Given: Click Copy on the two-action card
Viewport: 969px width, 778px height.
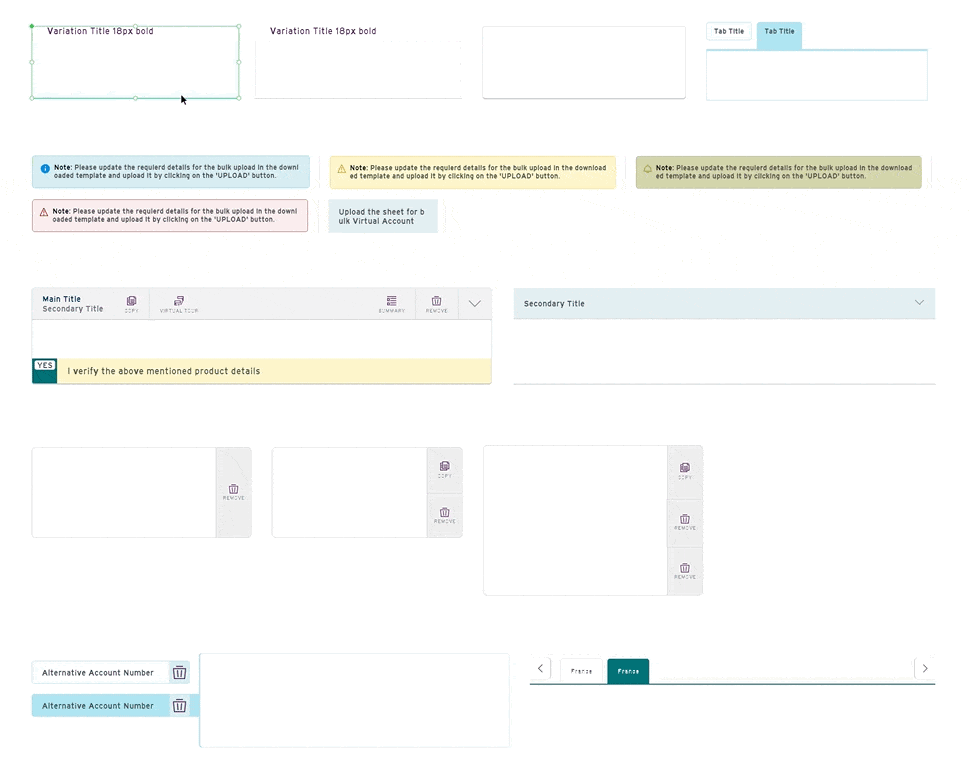Looking at the screenshot, I should 444,469.
